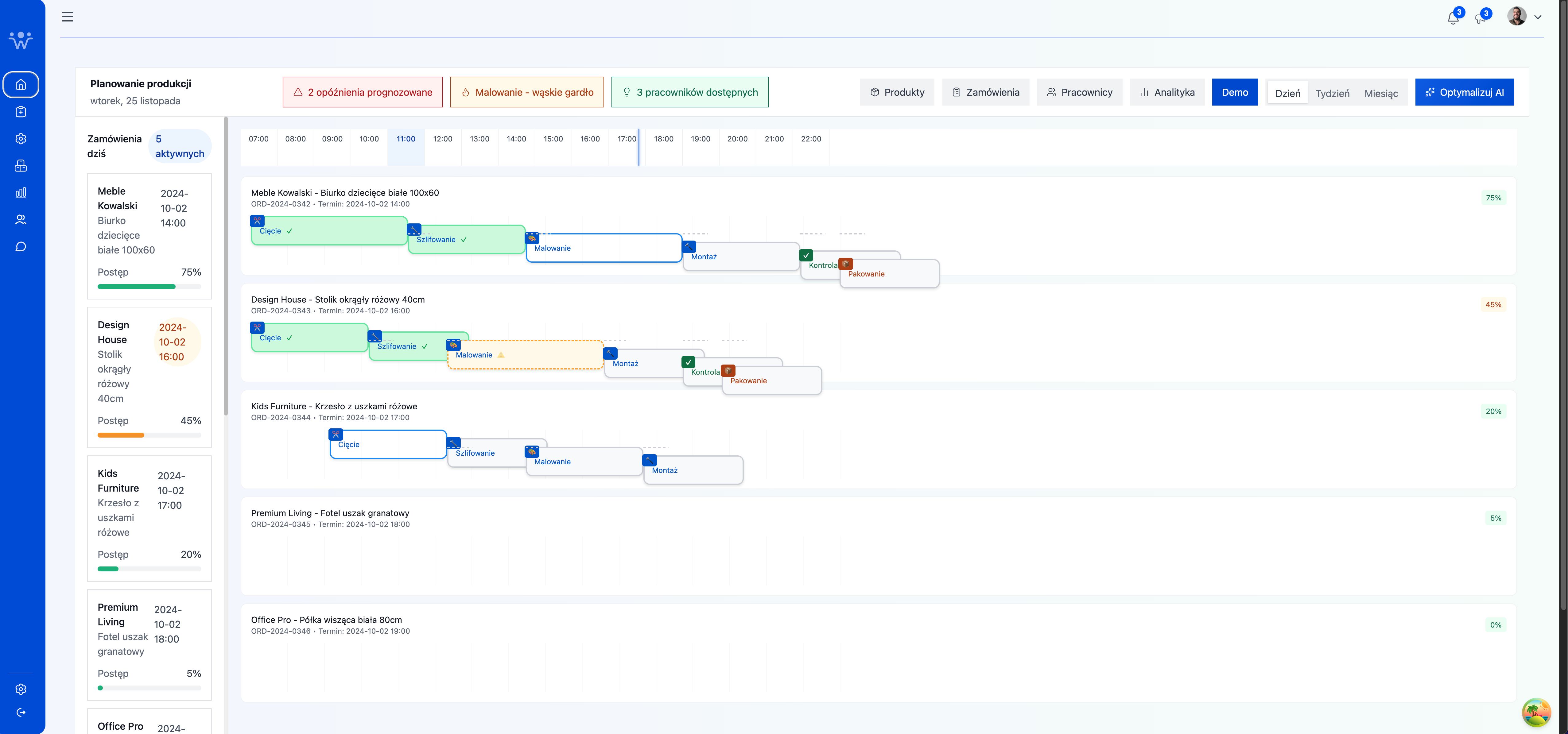1568x734 pixels.
Task: Click the home icon in the sidebar
Action: click(x=21, y=85)
